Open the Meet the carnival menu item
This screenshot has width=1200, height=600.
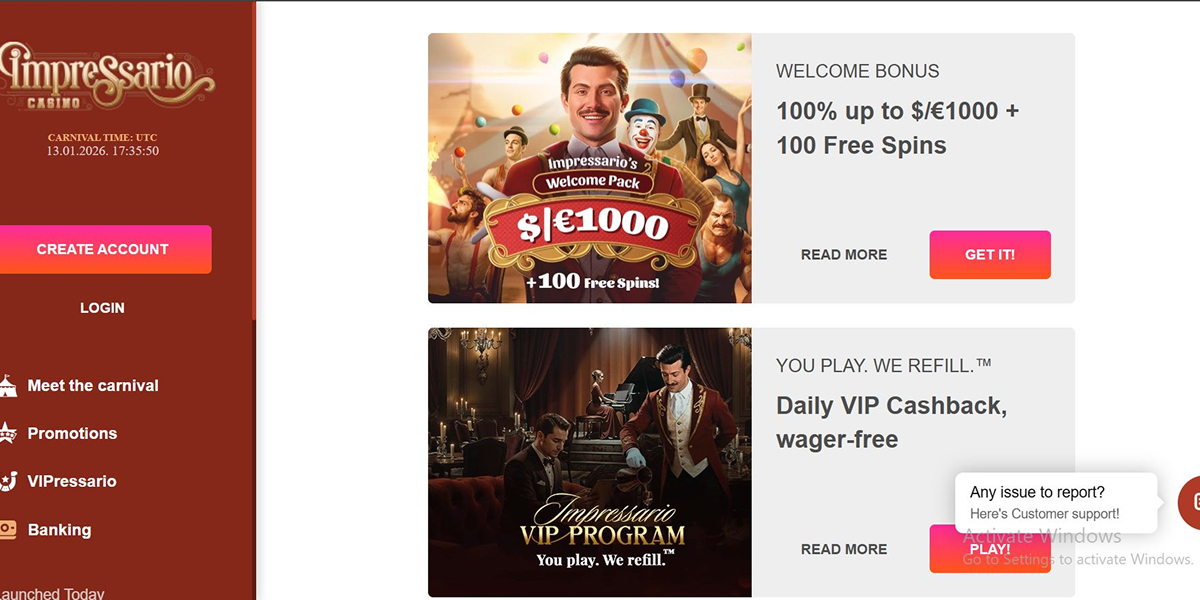point(93,385)
